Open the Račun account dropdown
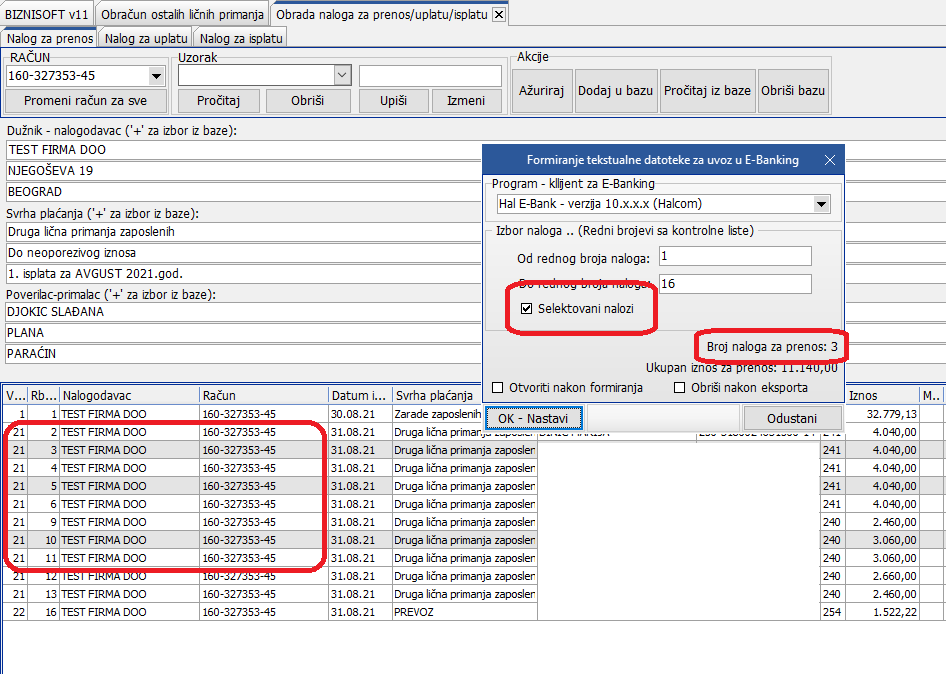946x674 pixels. 156,76
